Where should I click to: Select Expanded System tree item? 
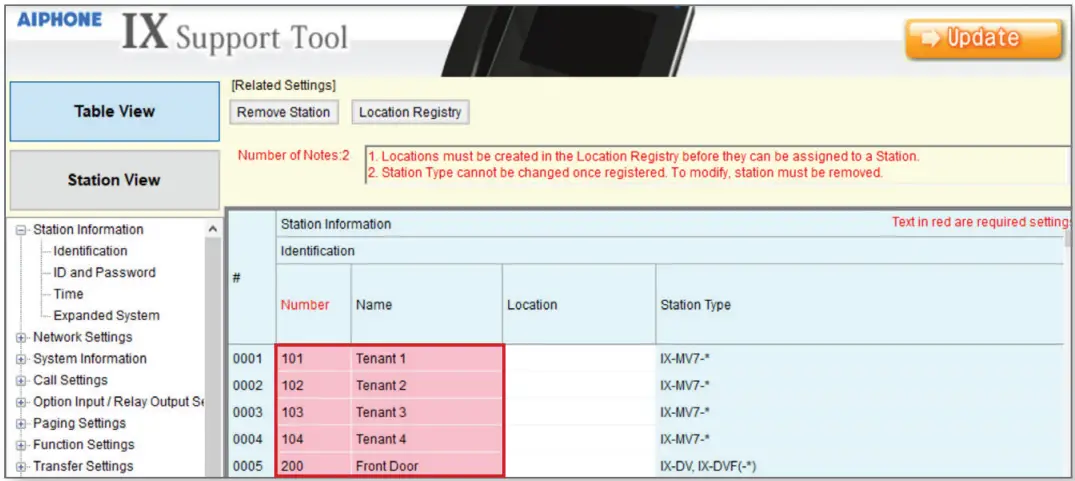click(106, 315)
